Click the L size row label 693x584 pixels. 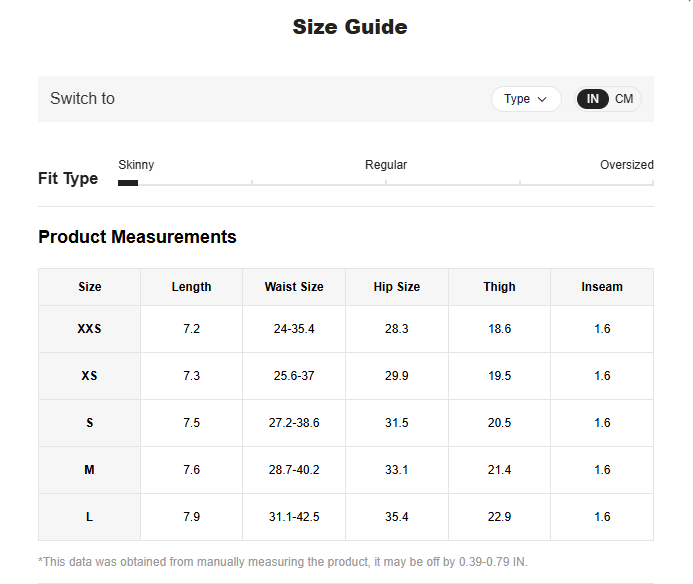[x=90, y=517]
